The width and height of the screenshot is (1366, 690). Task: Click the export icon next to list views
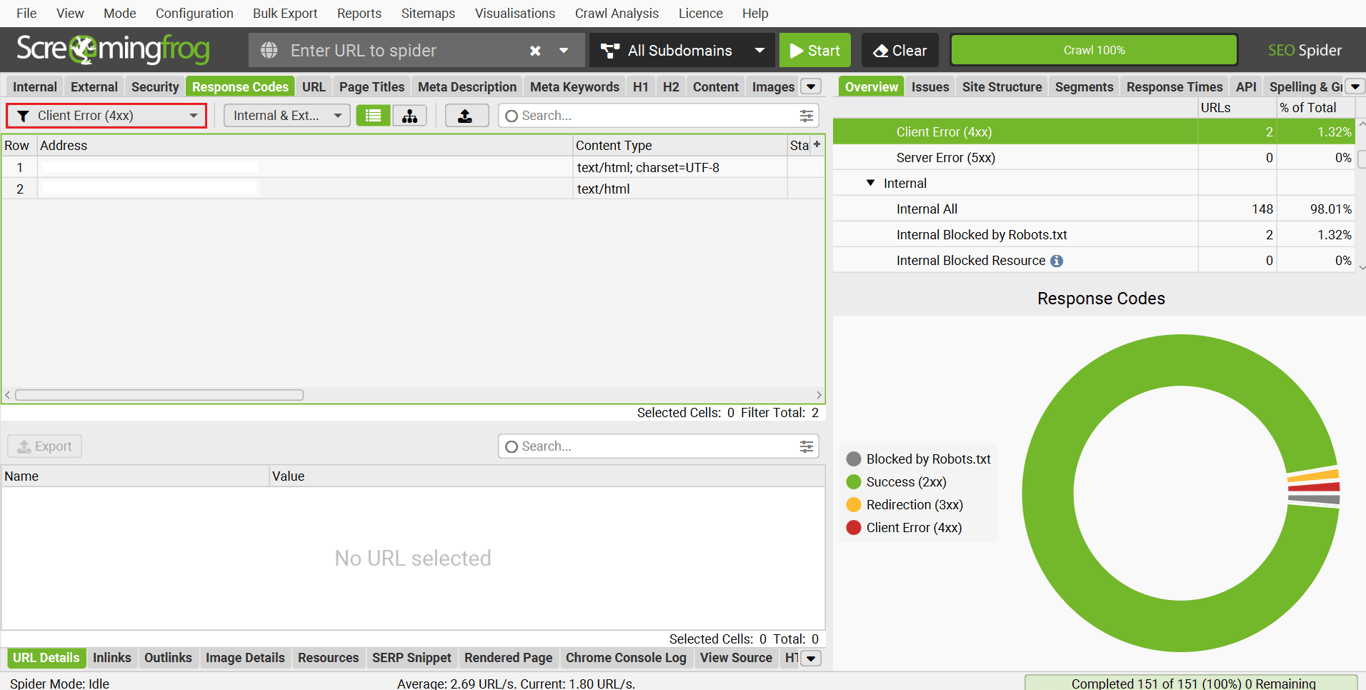pyautogui.click(x=466, y=115)
